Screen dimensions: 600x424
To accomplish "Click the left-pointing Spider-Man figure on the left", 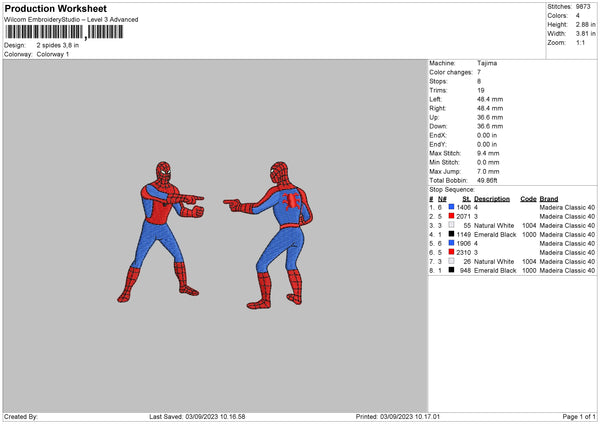I will point(160,232).
